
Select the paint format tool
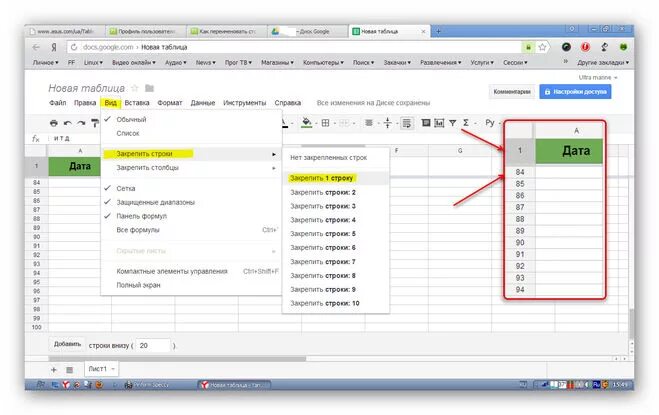(x=95, y=123)
